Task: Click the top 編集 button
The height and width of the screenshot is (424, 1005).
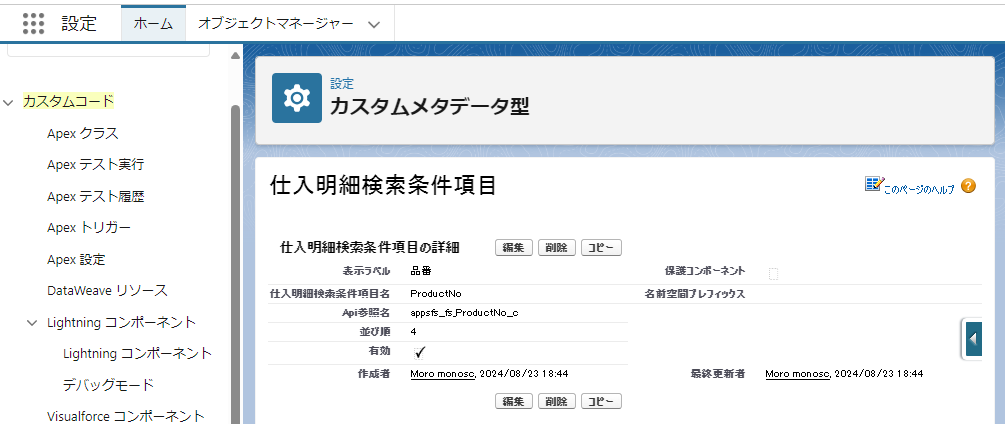Action: tap(513, 248)
